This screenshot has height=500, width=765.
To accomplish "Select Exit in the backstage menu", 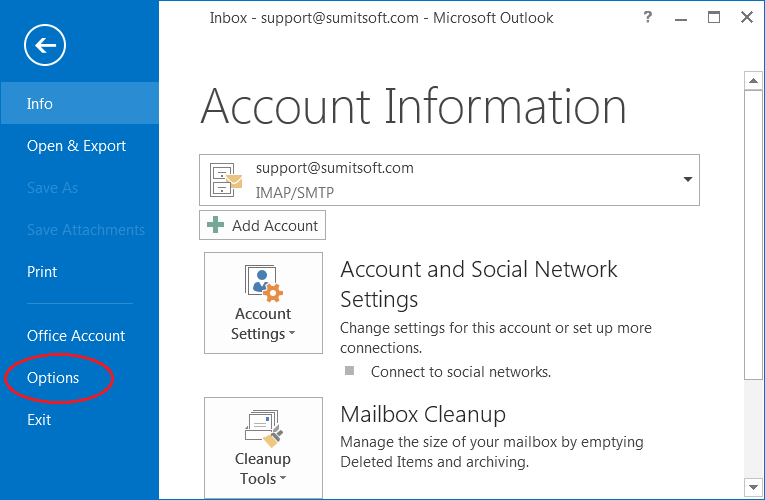I will point(39,420).
